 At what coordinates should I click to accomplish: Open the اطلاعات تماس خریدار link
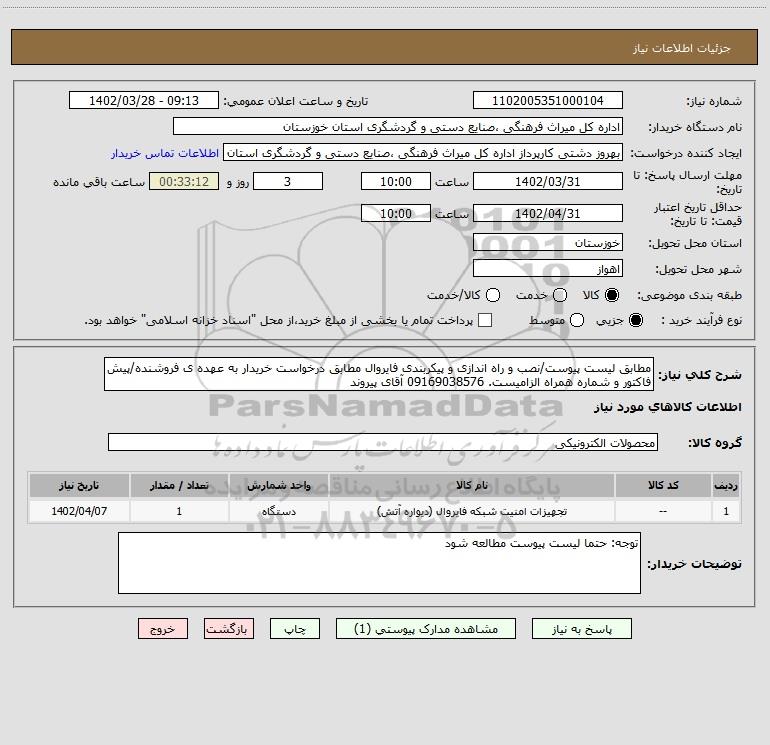tap(165, 153)
